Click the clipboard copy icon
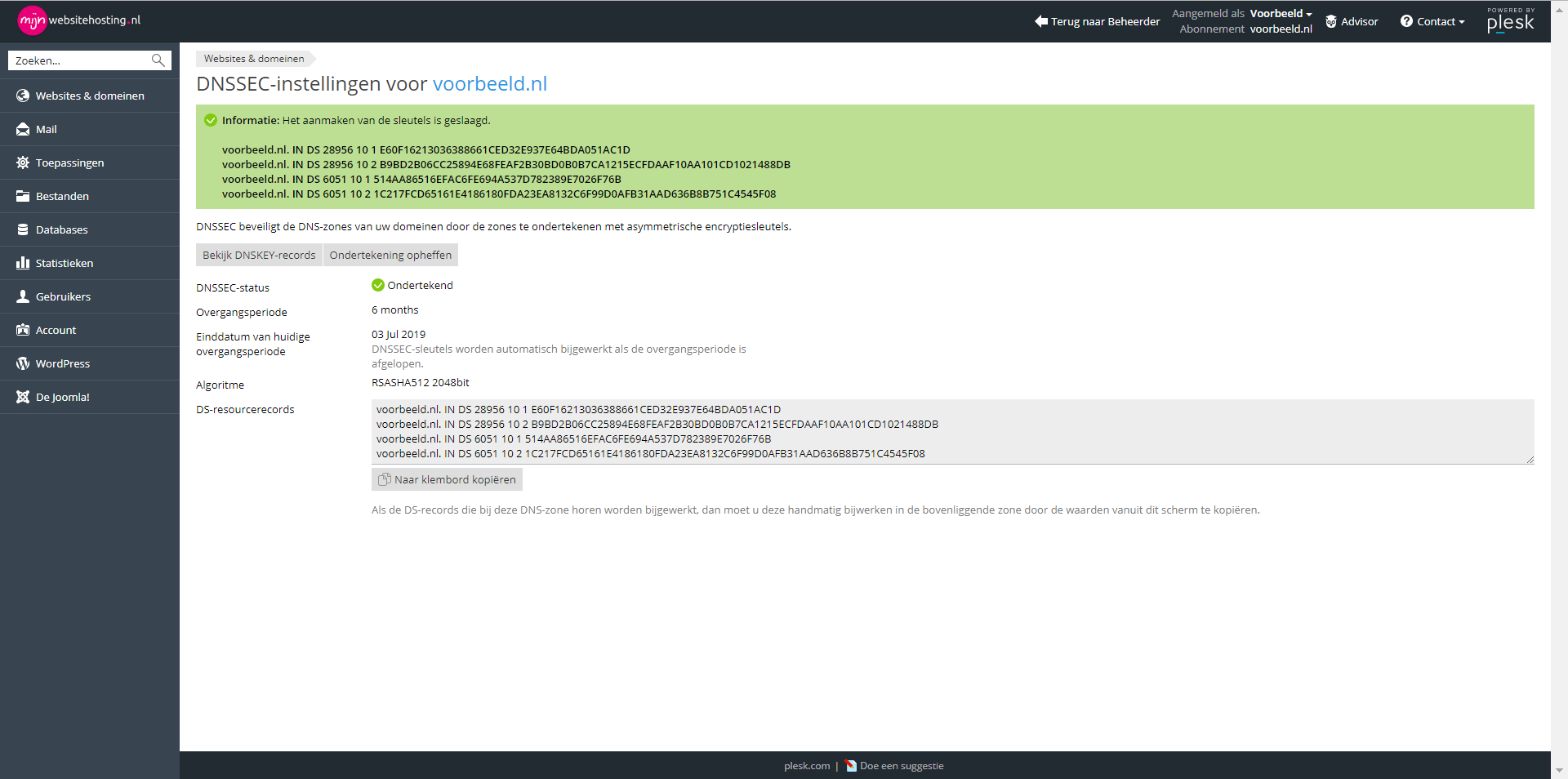This screenshot has width=1568, height=779. pos(385,479)
